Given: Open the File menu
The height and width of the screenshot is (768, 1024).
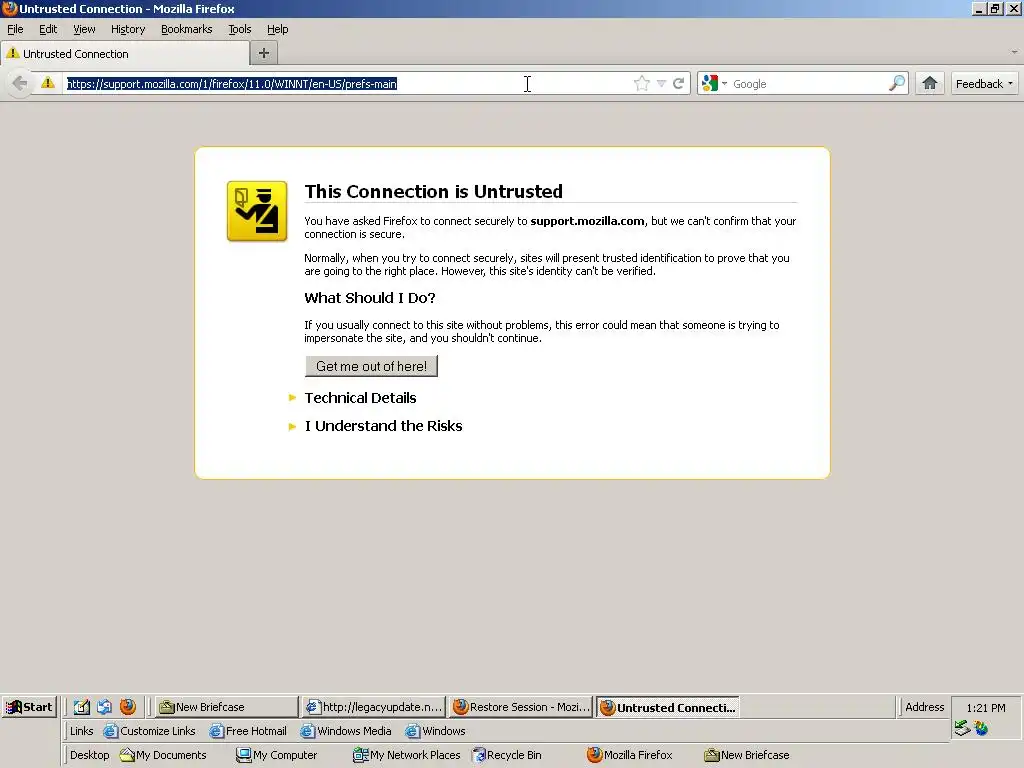Looking at the screenshot, I should pos(15,29).
